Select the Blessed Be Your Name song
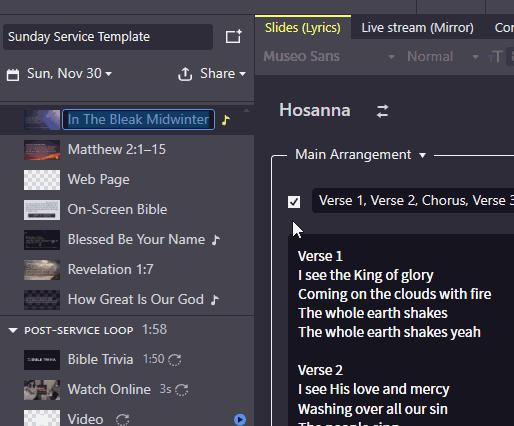The image size is (514, 426). (127, 240)
